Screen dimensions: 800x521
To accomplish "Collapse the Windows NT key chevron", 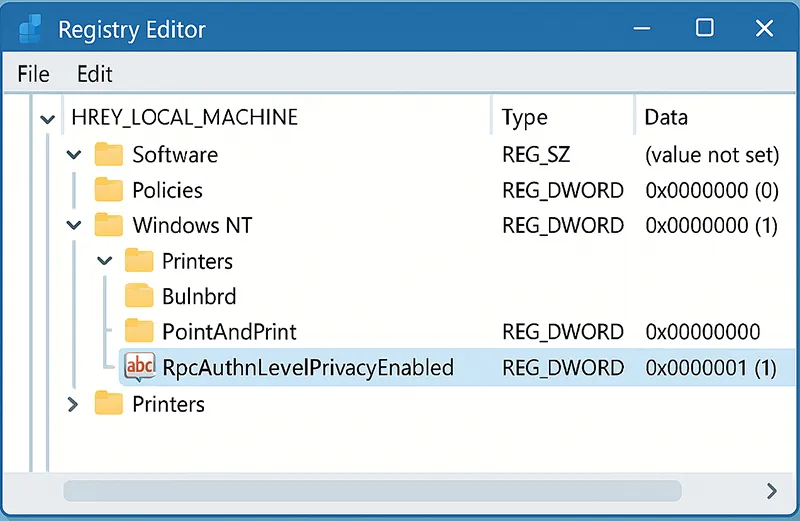I will [x=74, y=225].
